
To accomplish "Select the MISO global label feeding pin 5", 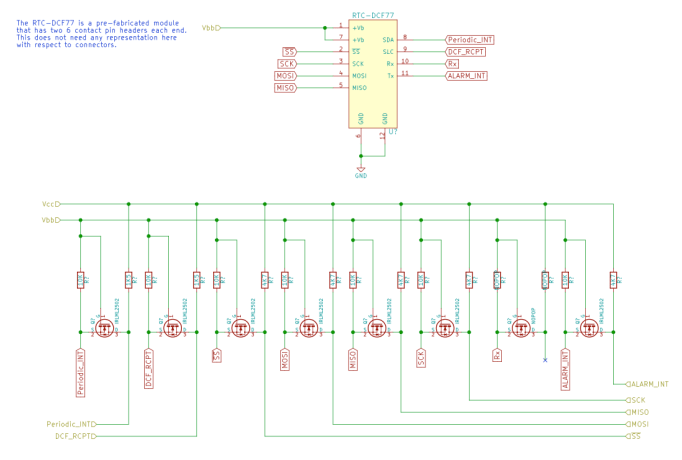I will (285, 88).
